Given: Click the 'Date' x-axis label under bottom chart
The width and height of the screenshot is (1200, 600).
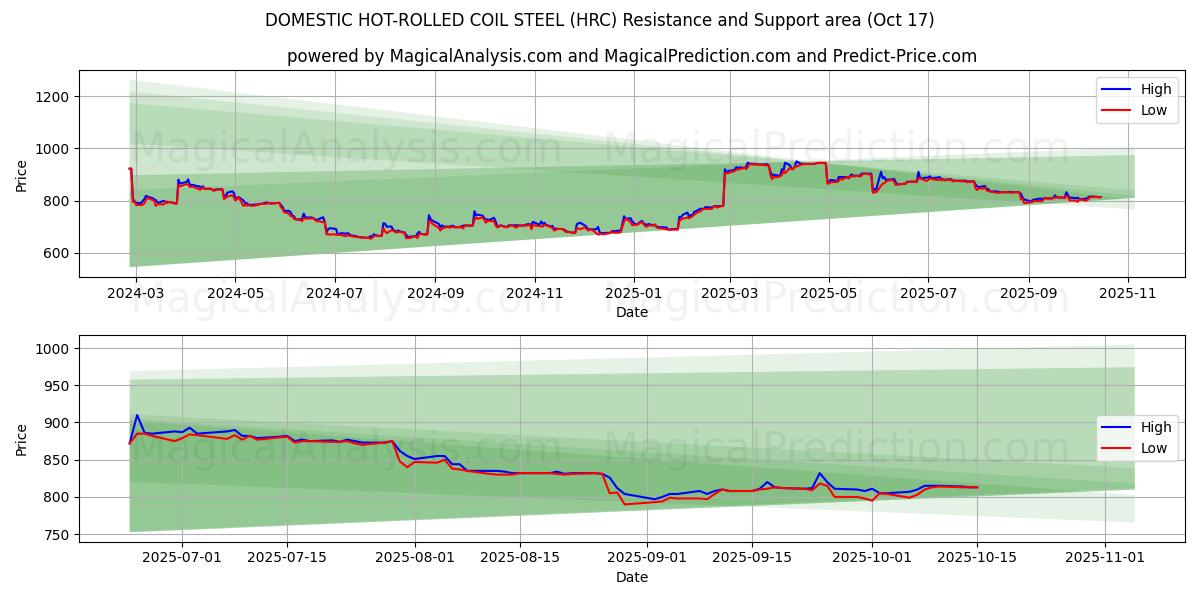Looking at the screenshot, I should point(631,577).
